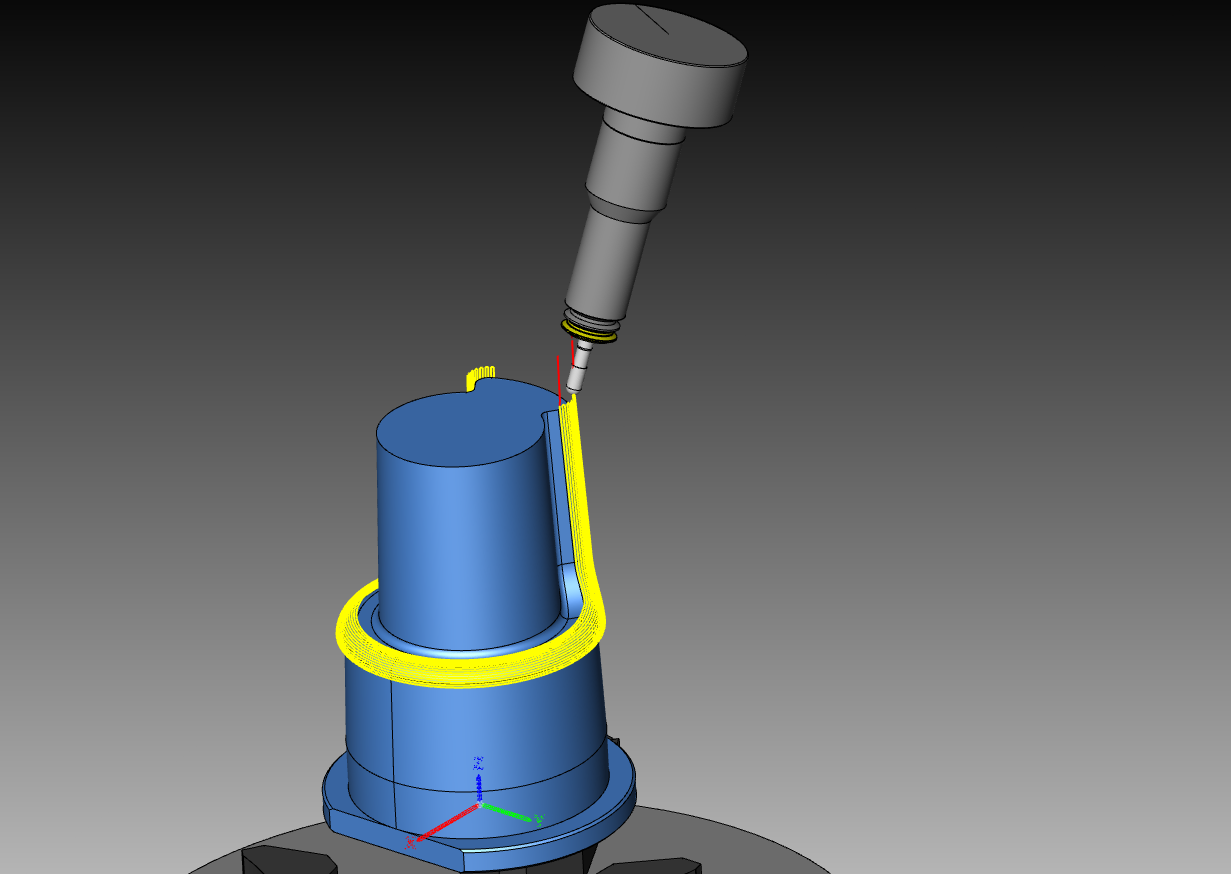Select the yellow ring on the spindle nose
The image size is (1231, 874).
(x=588, y=331)
